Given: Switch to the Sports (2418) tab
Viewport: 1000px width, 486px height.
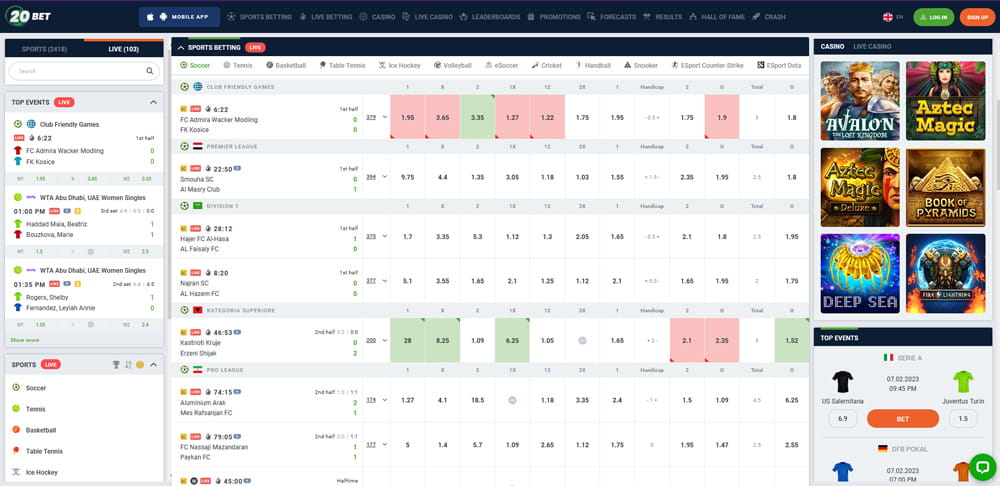Looking at the screenshot, I should [x=45, y=49].
